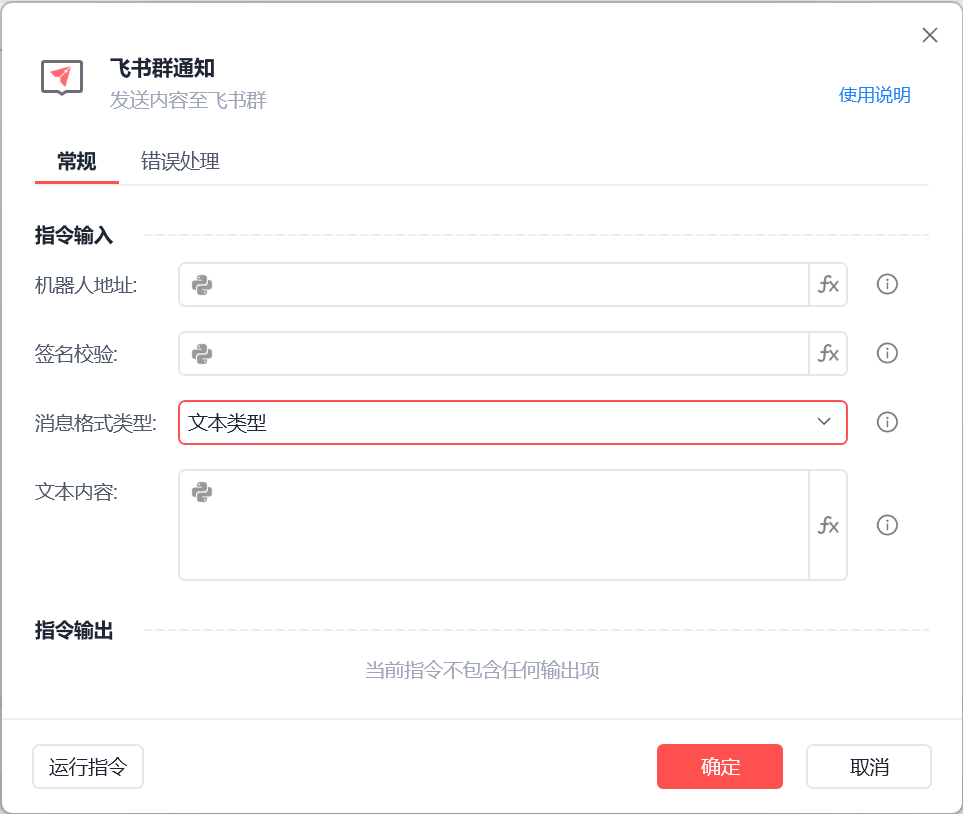Switch to the 常规 tab
The height and width of the screenshot is (814, 963).
tap(77, 162)
